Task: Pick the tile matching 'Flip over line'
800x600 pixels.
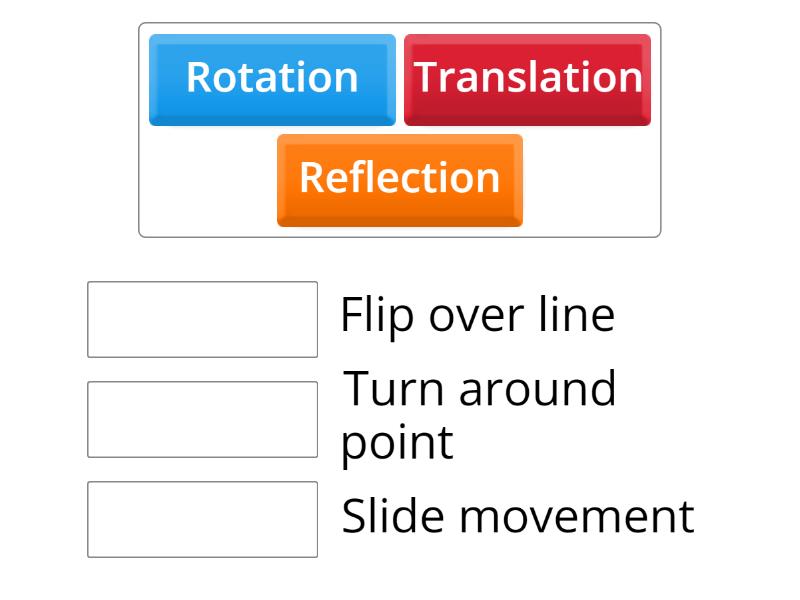Action: [x=399, y=180]
